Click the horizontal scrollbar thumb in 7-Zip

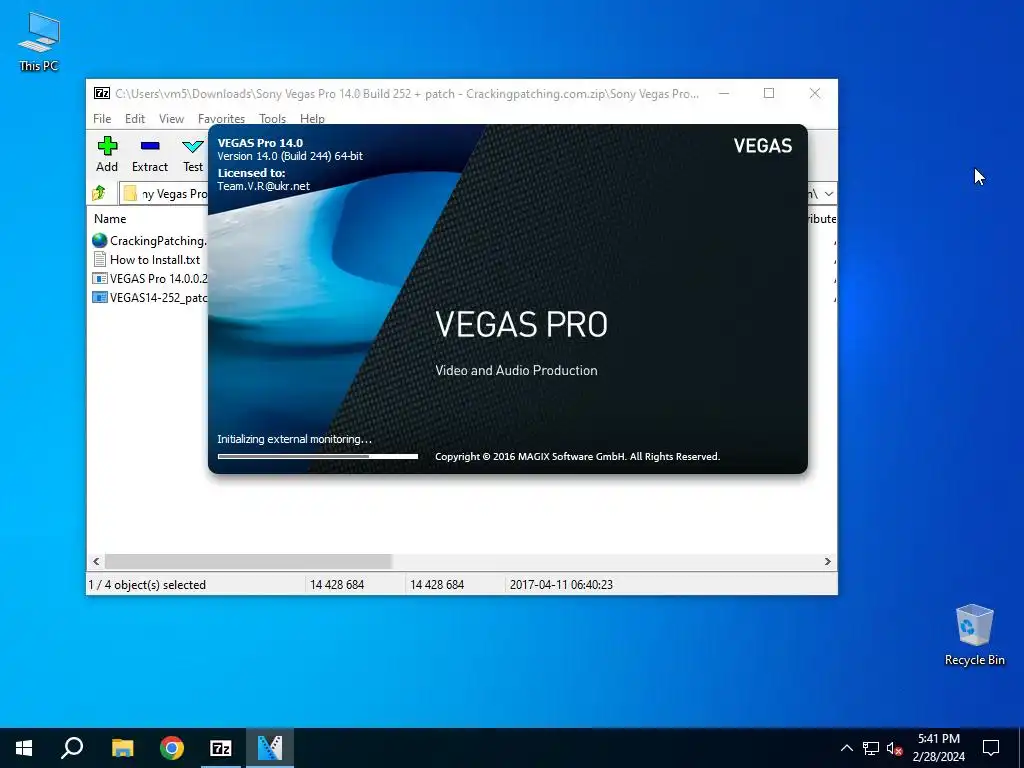coord(248,562)
